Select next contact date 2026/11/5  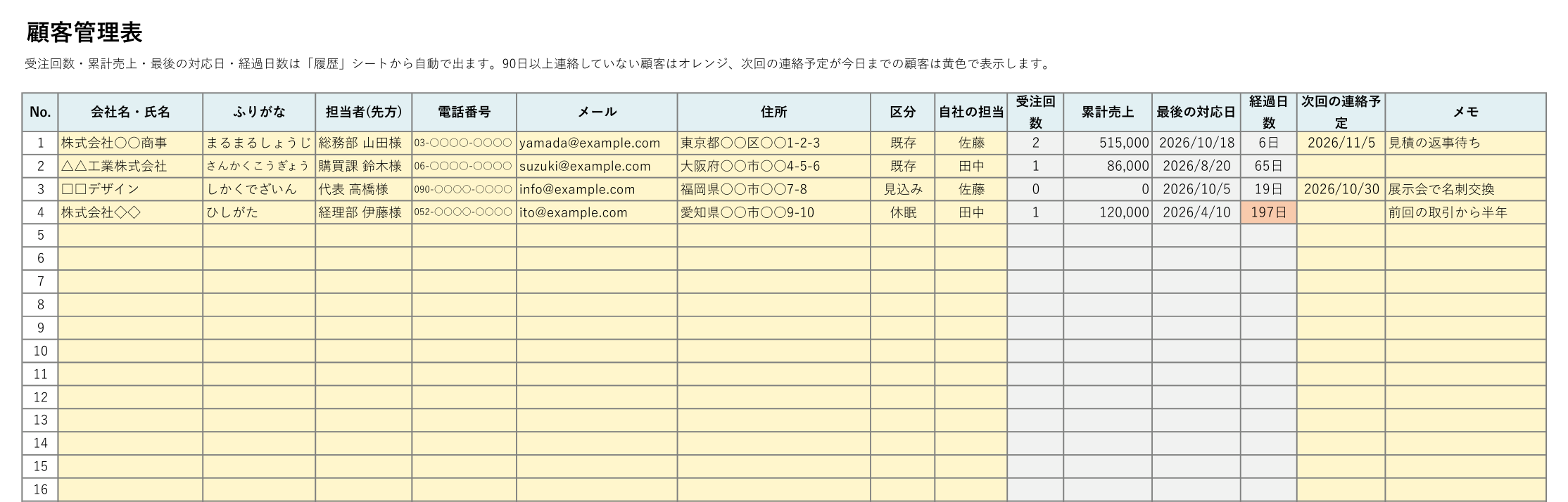tap(1341, 143)
